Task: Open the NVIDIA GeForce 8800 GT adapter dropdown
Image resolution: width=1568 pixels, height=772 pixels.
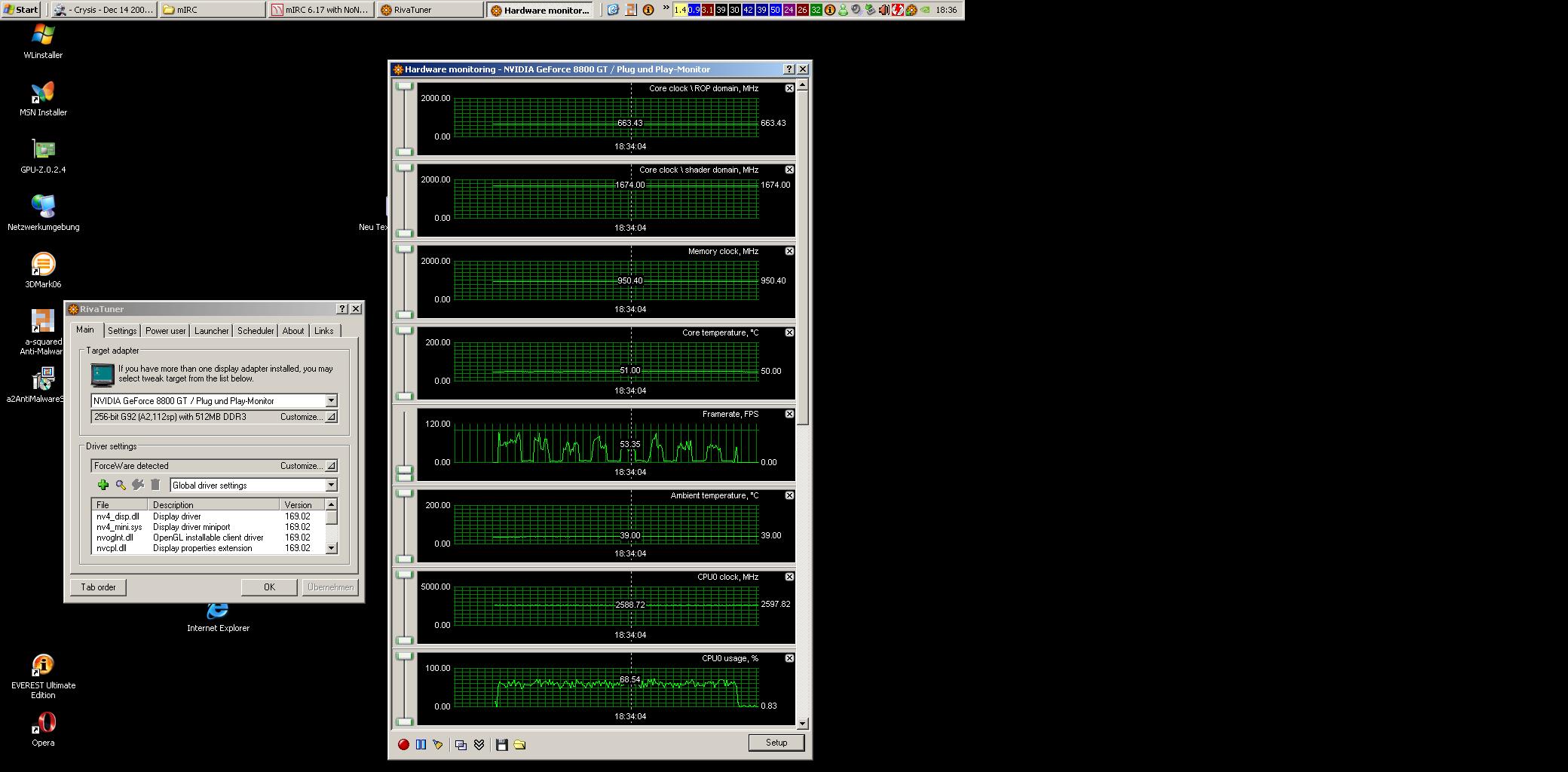Action: coord(331,400)
